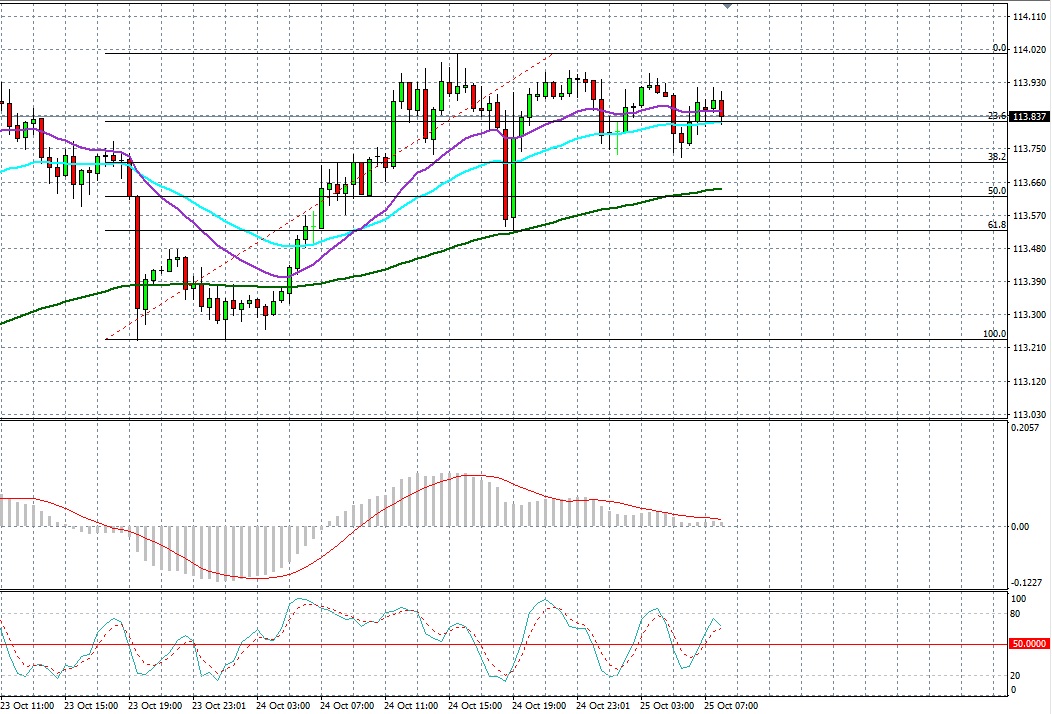The height and width of the screenshot is (714, 1052).
Task: Click the MACD scale value 0.2057
Action: point(1026,427)
